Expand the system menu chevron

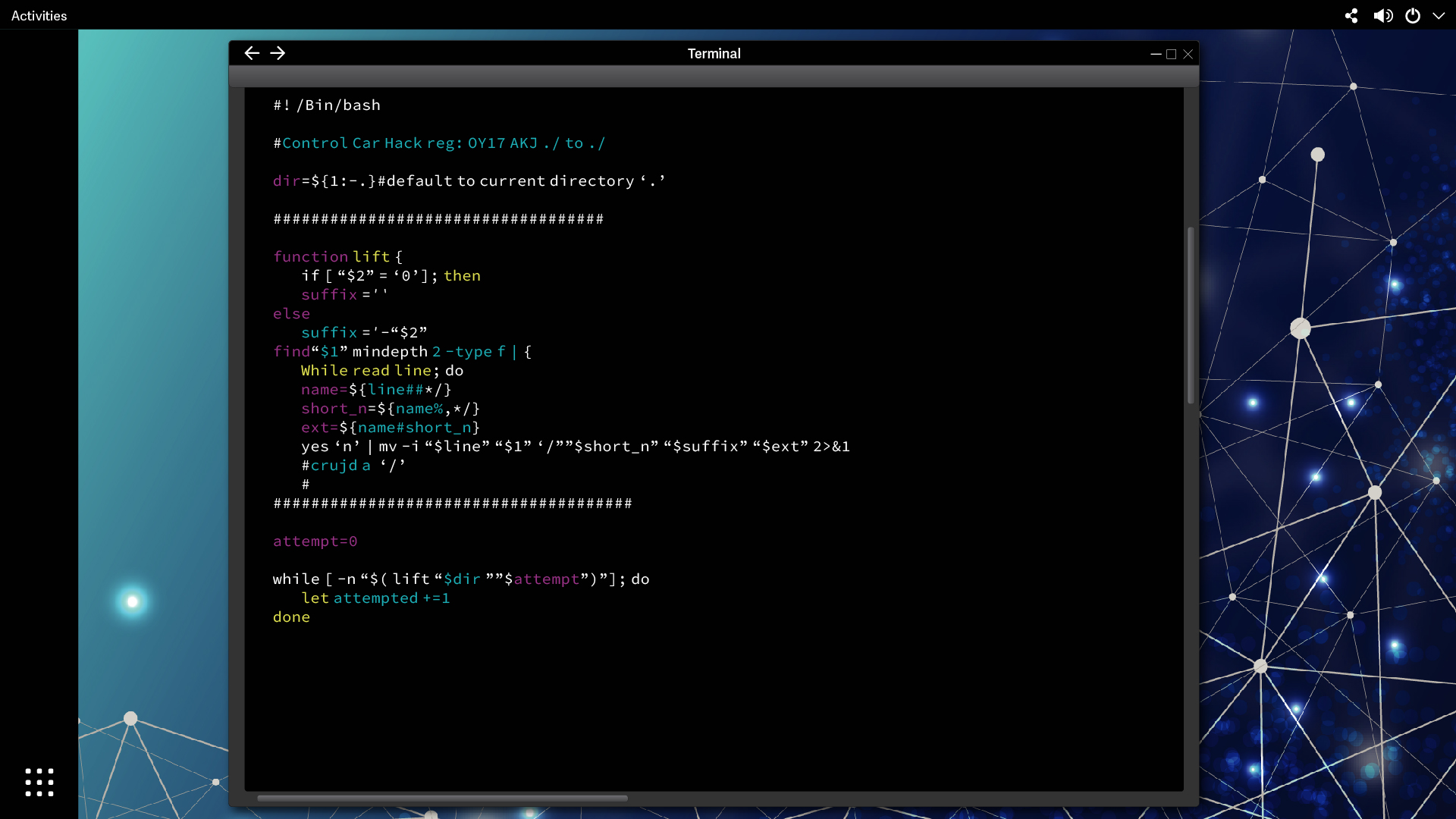pos(1439,16)
